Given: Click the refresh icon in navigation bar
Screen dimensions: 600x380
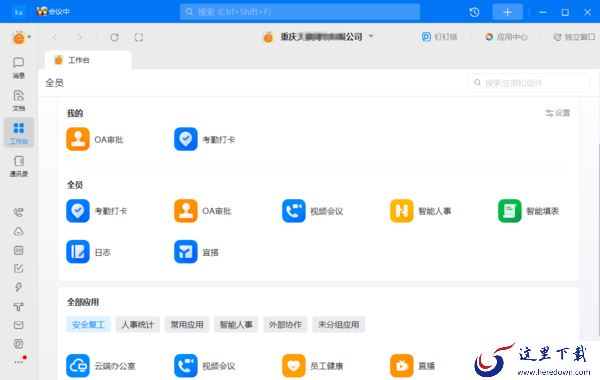Looking at the screenshot, I should [x=114, y=37].
